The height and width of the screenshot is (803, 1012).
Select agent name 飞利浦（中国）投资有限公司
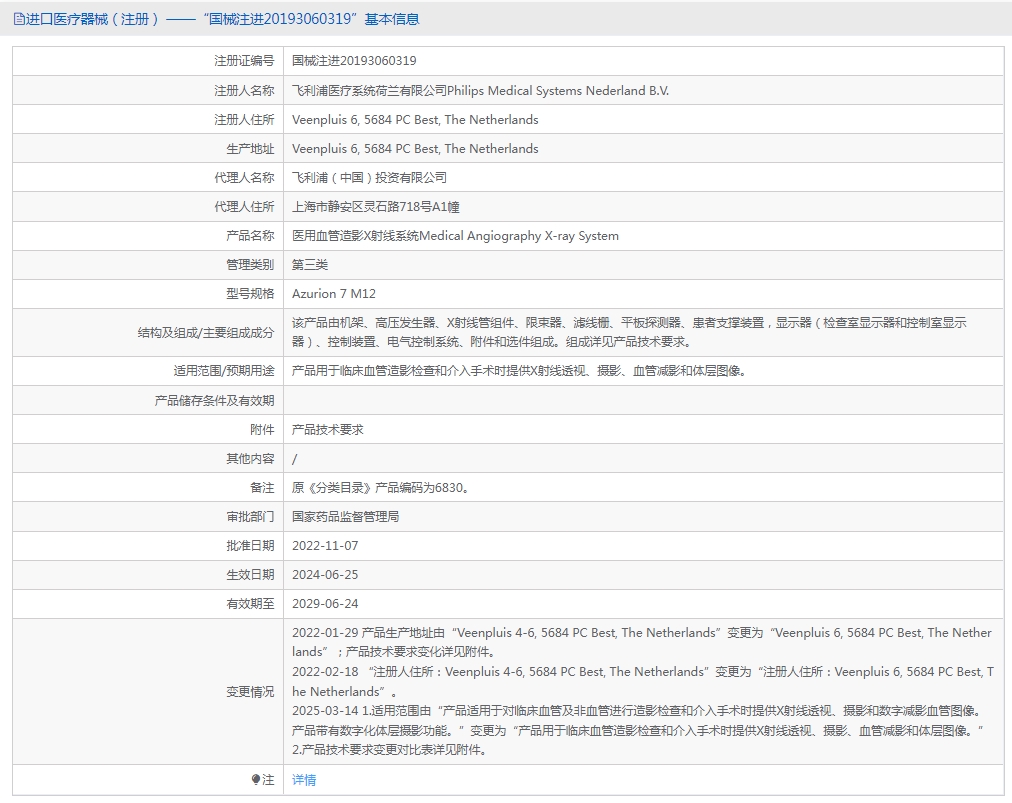[x=369, y=178]
